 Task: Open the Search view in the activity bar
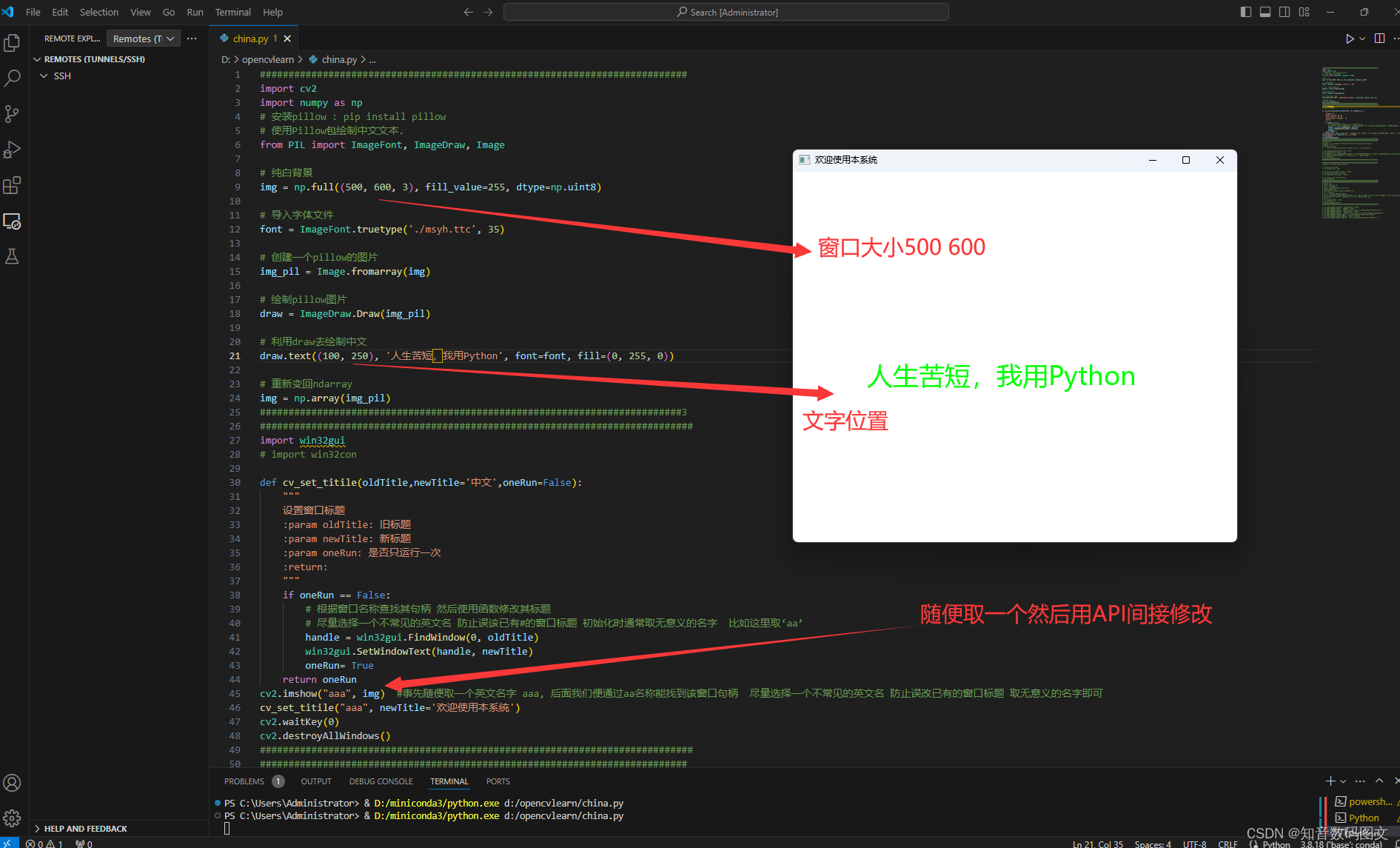point(12,78)
